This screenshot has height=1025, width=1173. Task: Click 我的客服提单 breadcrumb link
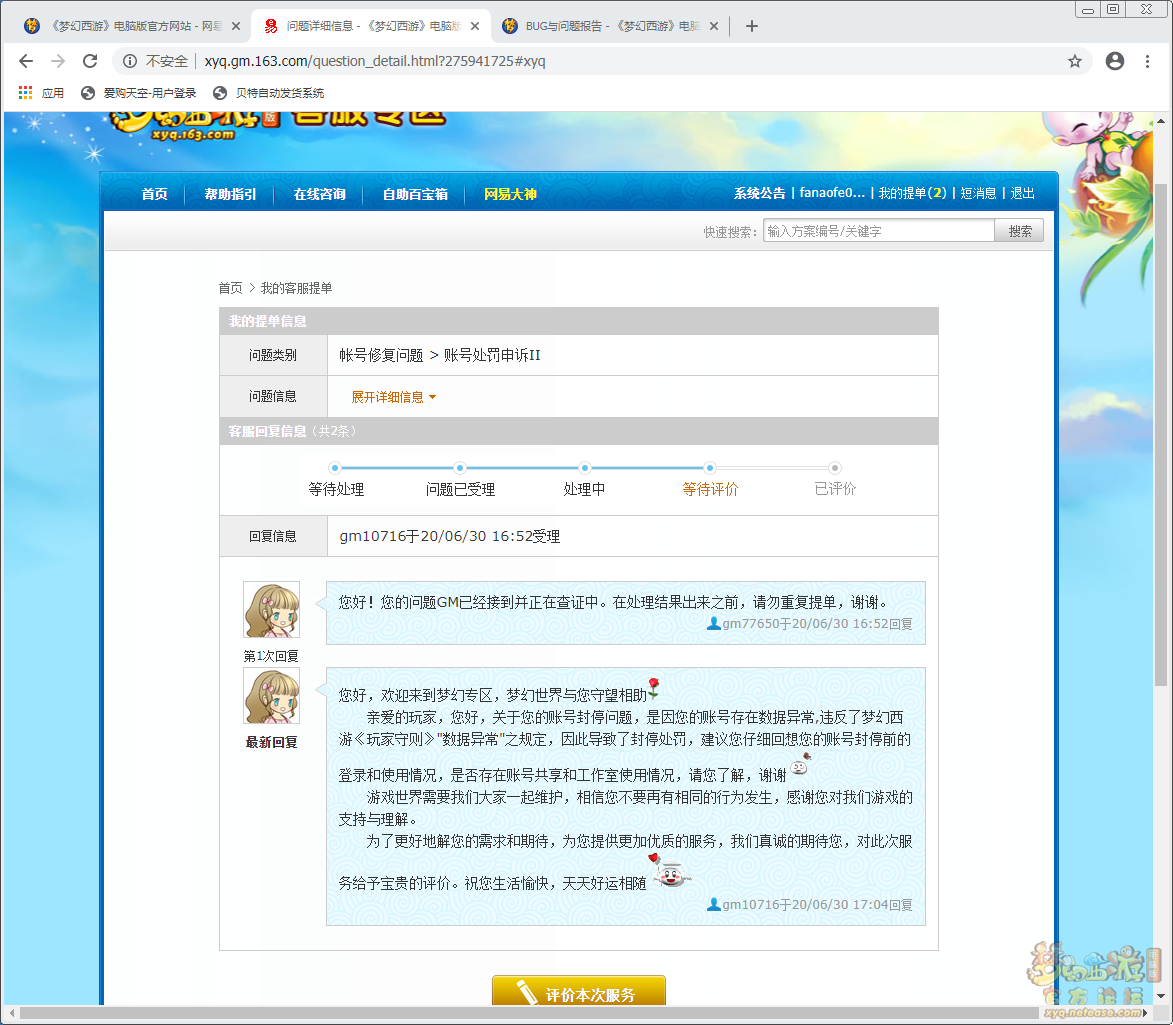pyautogui.click(x=296, y=288)
